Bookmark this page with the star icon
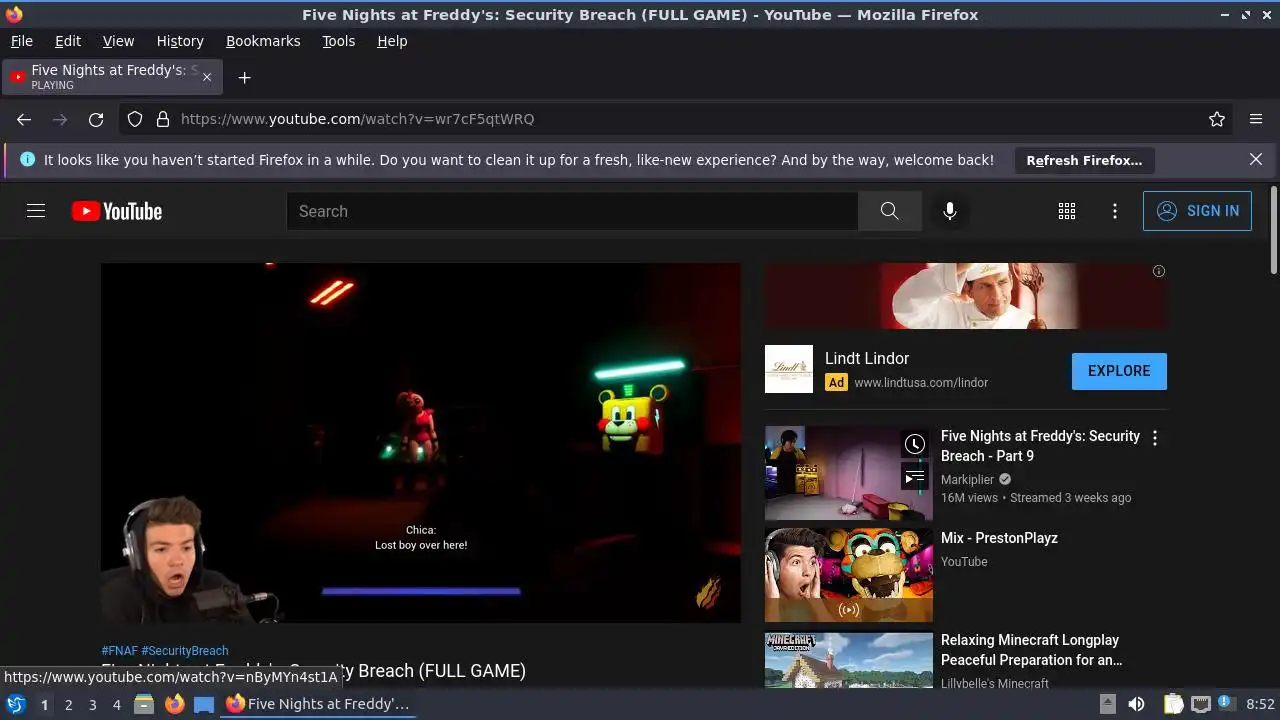The image size is (1280, 720). click(1217, 119)
